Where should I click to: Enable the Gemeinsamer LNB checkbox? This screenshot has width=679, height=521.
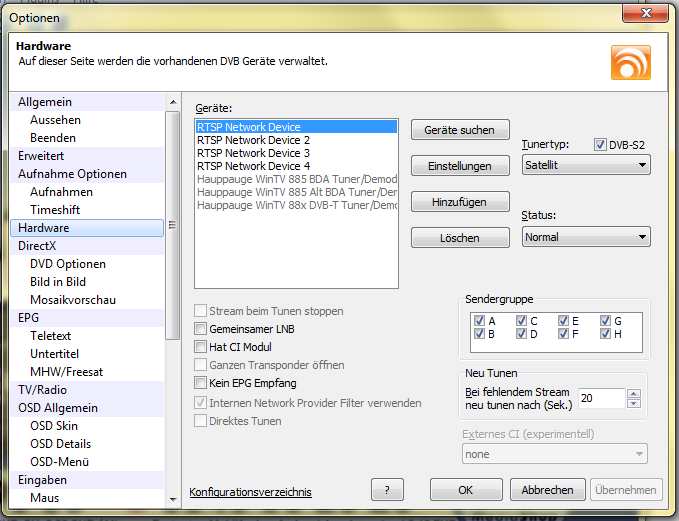point(201,329)
